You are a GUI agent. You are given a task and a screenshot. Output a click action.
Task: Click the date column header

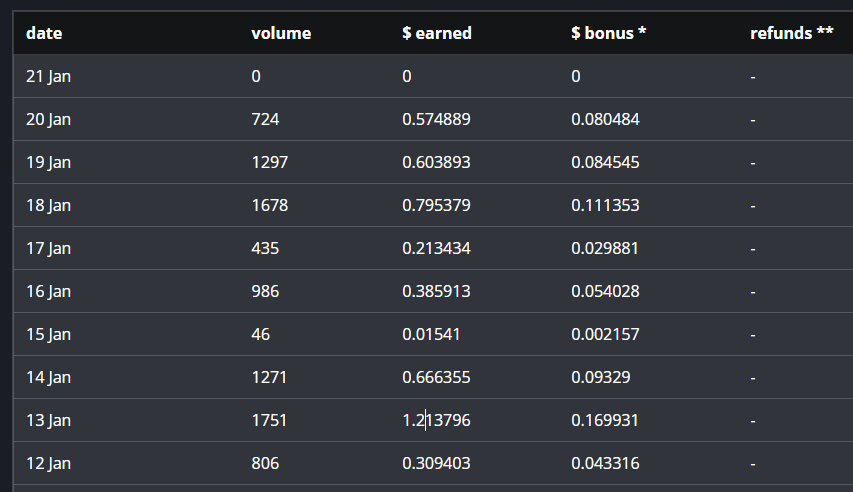[x=44, y=33]
